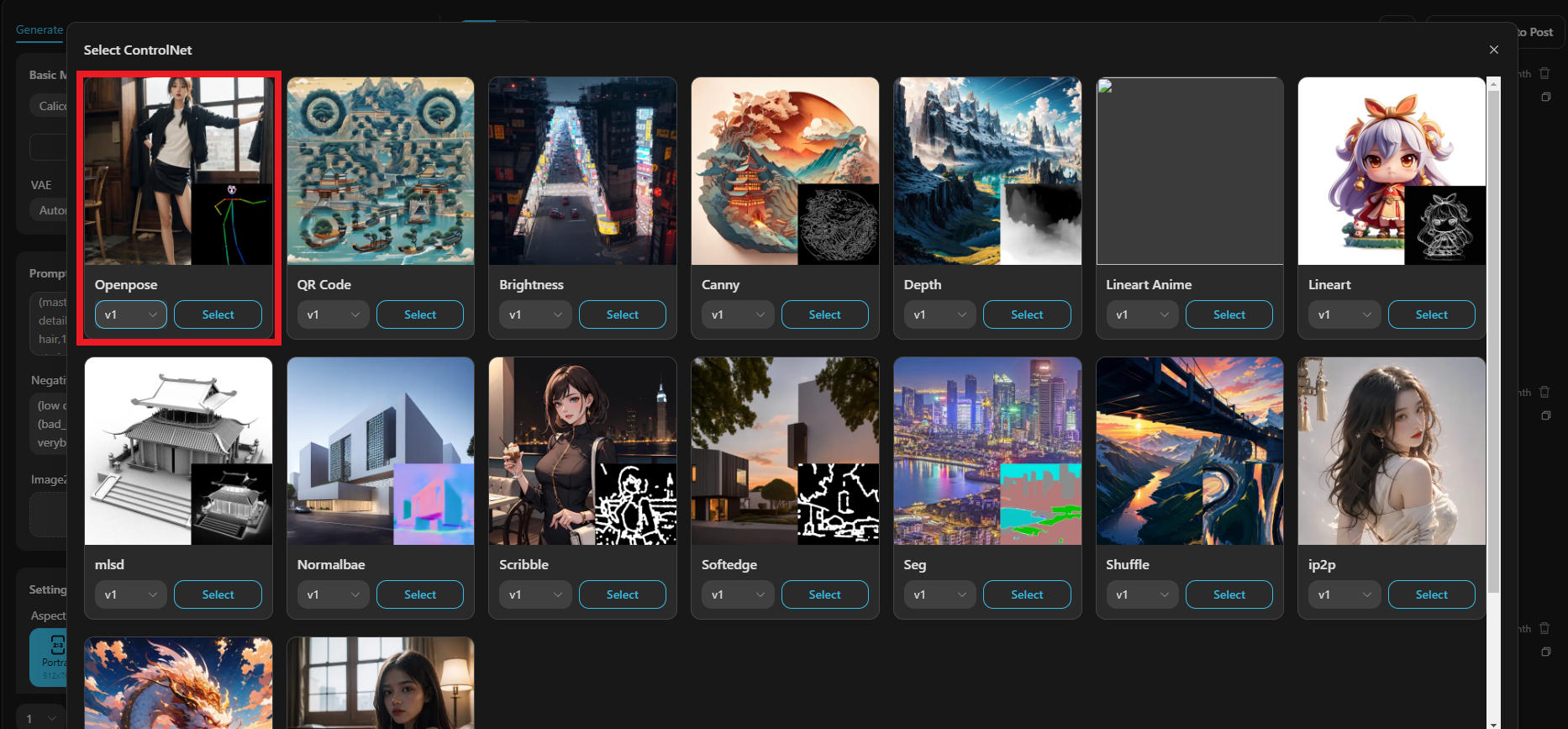Viewport: 1568px width, 729px height.
Task: Pick the Lineart chibi preview image
Action: click(x=1391, y=172)
